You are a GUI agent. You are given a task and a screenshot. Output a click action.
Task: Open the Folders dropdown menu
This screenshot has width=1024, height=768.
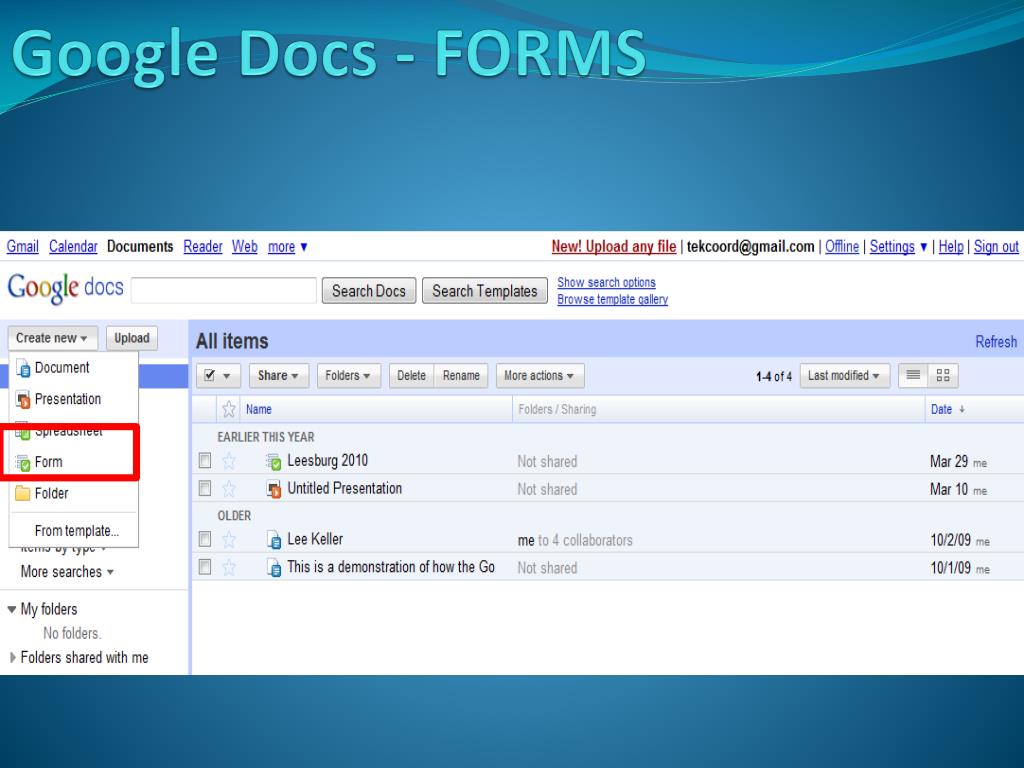348,376
